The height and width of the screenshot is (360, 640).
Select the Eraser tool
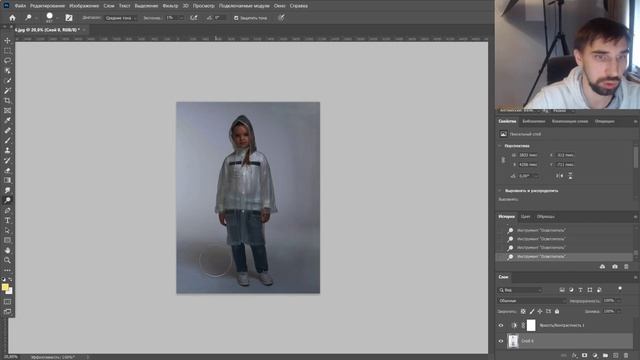click(x=7, y=170)
